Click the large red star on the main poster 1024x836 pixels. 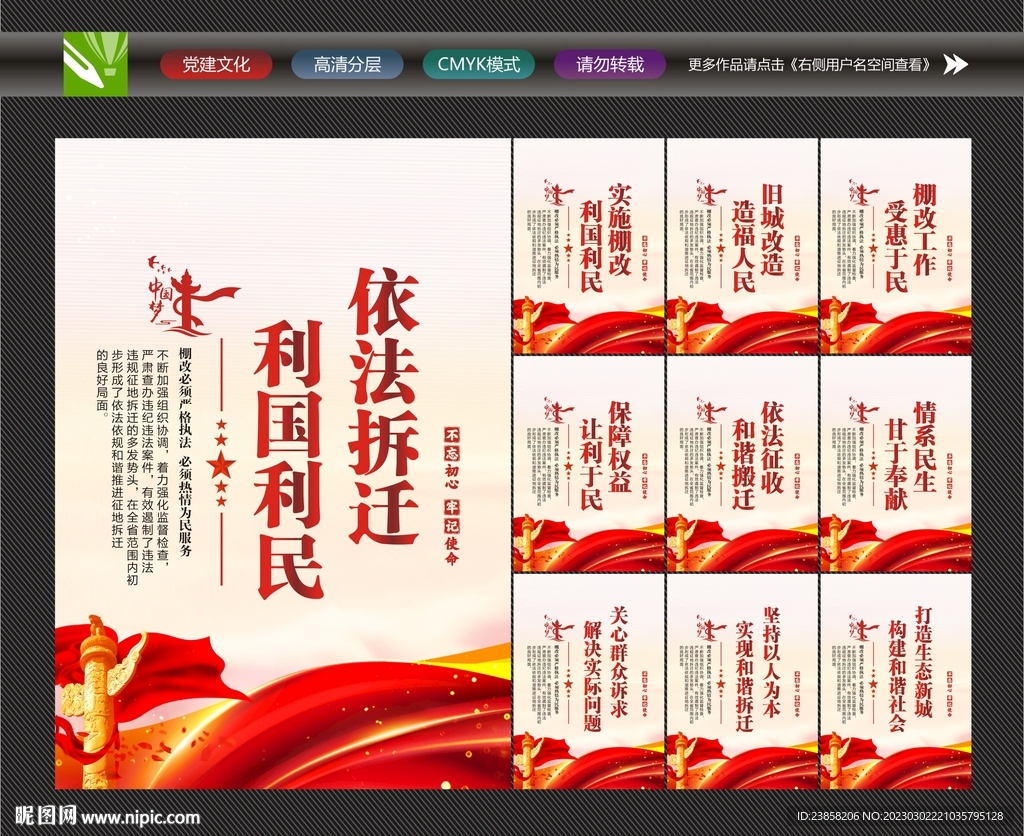(221, 464)
